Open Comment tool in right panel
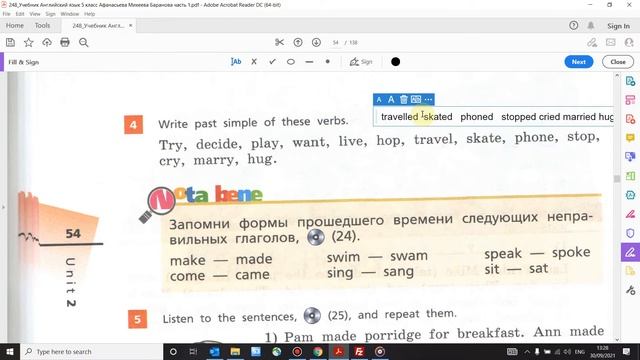 pos(630,138)
